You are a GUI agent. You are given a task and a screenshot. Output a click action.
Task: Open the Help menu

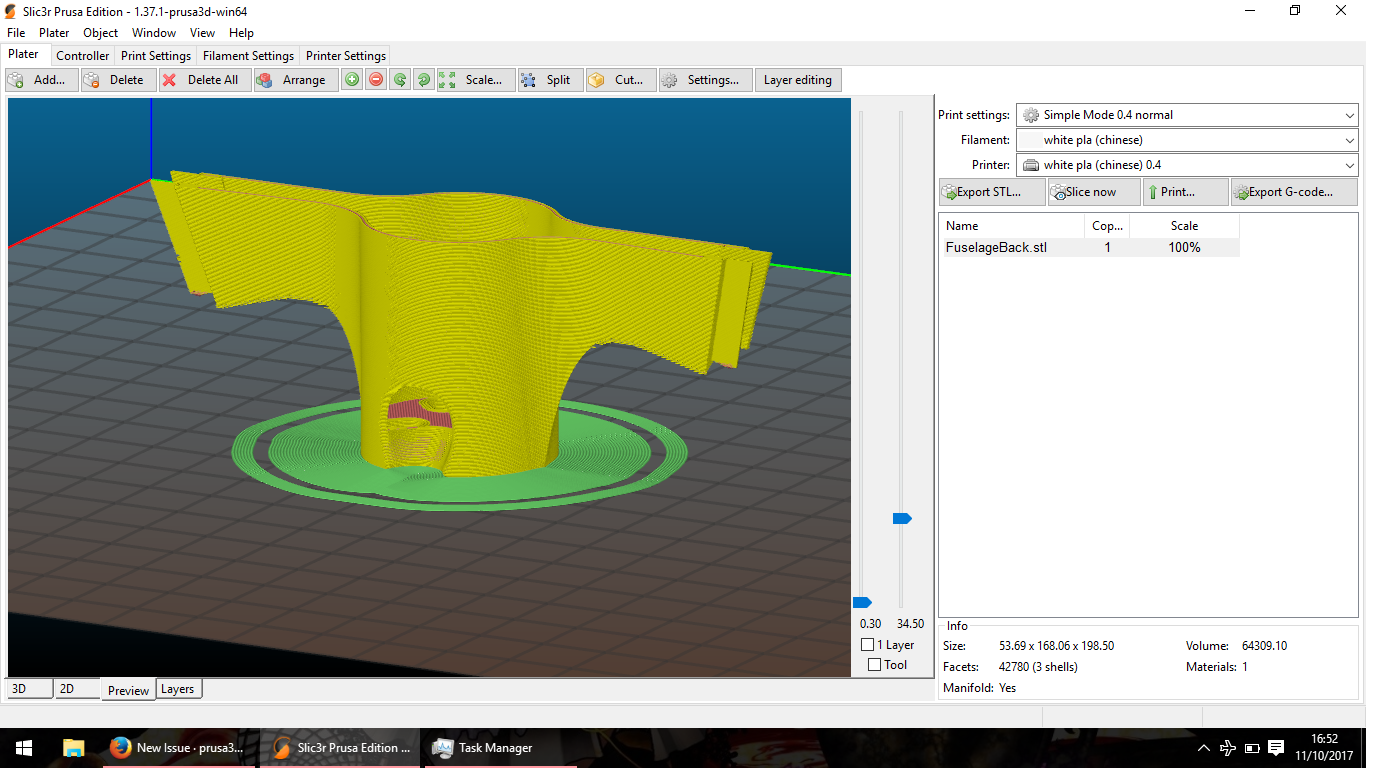click(x=242, y=33)
